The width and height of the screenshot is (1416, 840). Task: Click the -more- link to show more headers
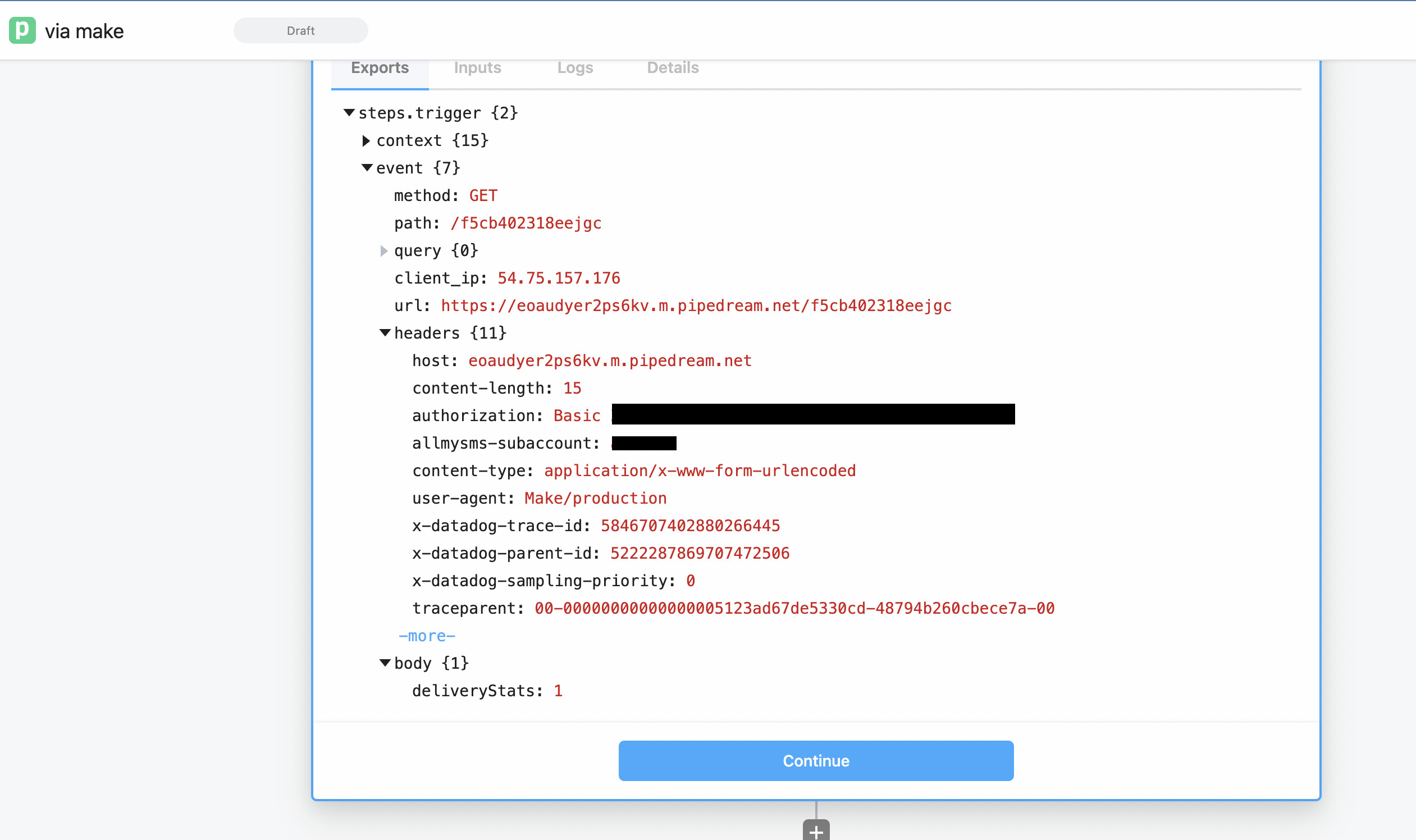point(427,636)
